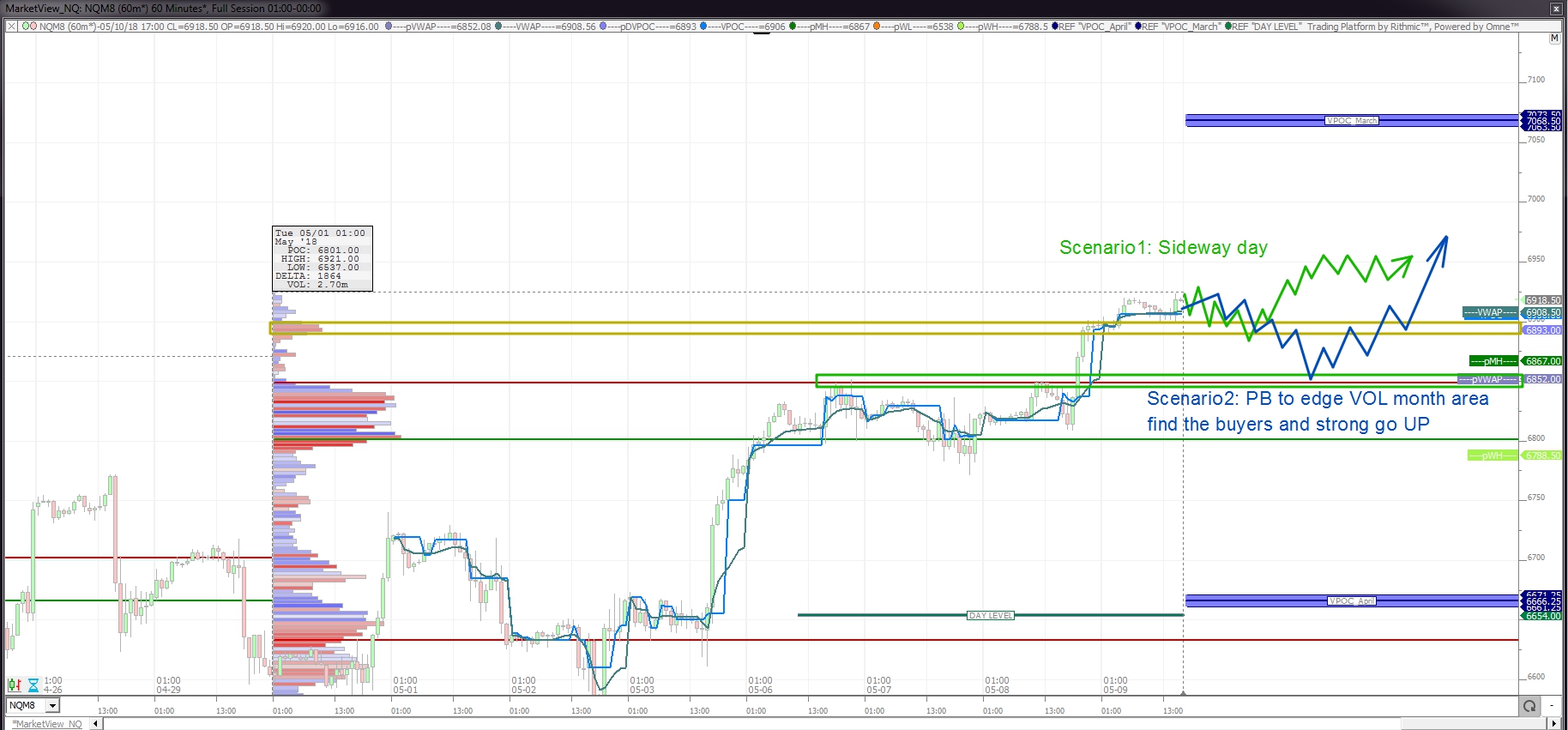The image size is (1568, 730).
Task: Click the 6893.00 price tag
Action: [1542, 330]
